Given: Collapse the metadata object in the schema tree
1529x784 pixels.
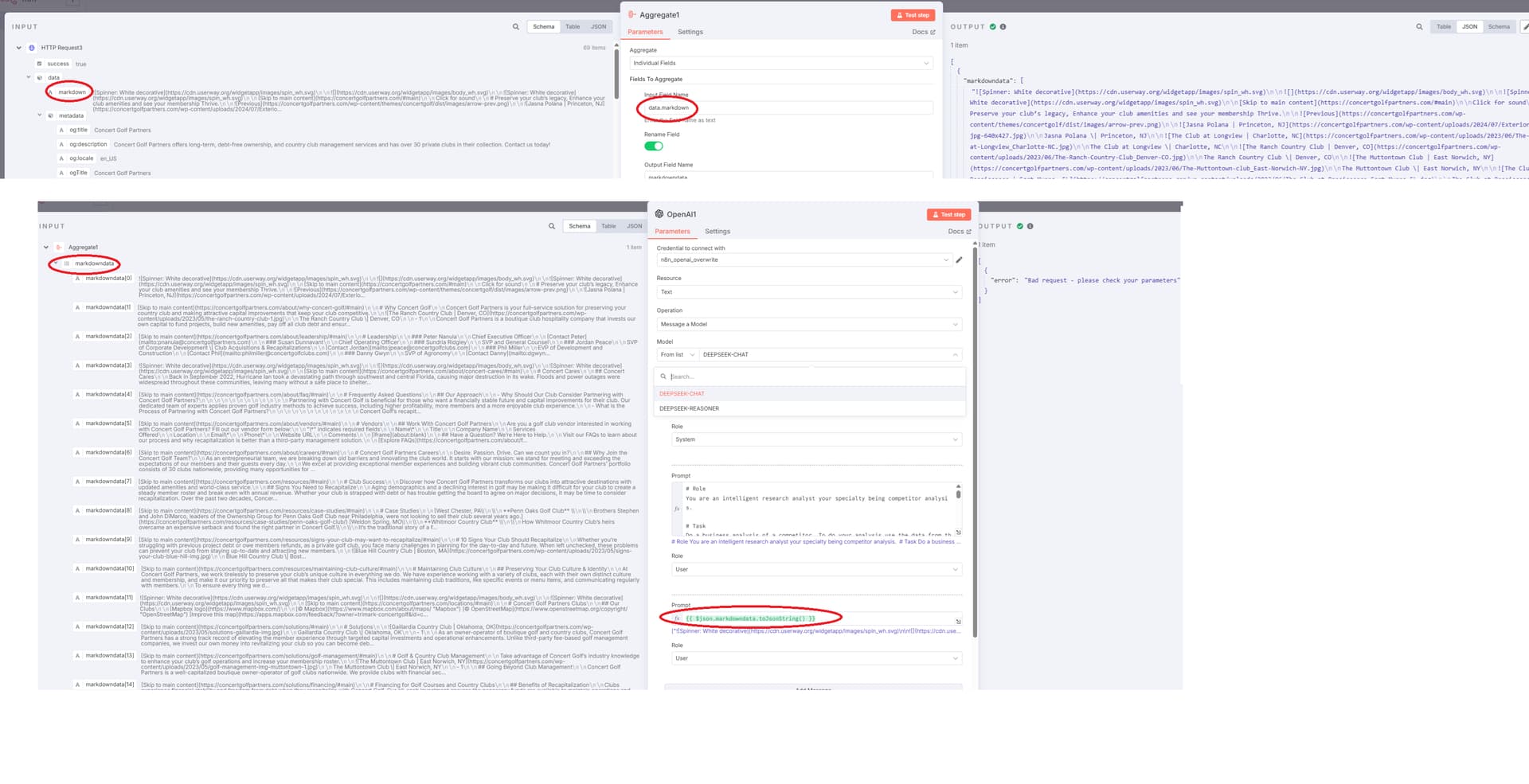Looking at the screenshot, I should pyautogui.click(x=40, y=115).
